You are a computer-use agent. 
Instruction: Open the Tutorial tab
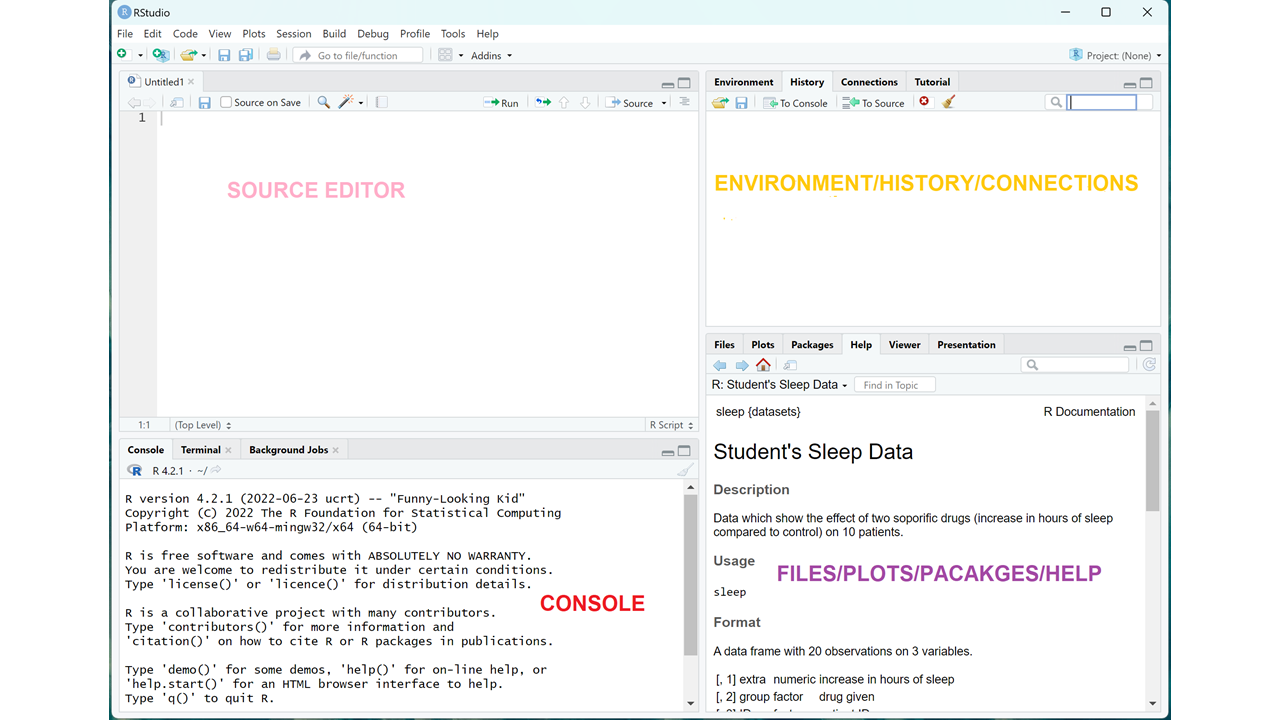pyautogui.click(x=932, y=82)
